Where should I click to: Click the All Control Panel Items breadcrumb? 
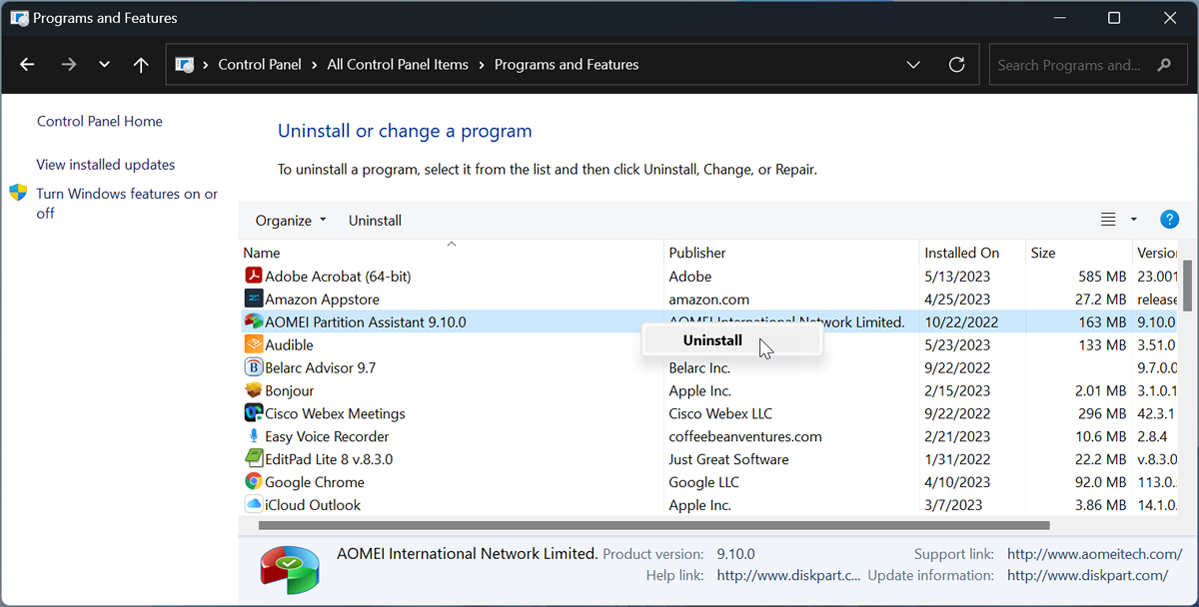[397, 64]
